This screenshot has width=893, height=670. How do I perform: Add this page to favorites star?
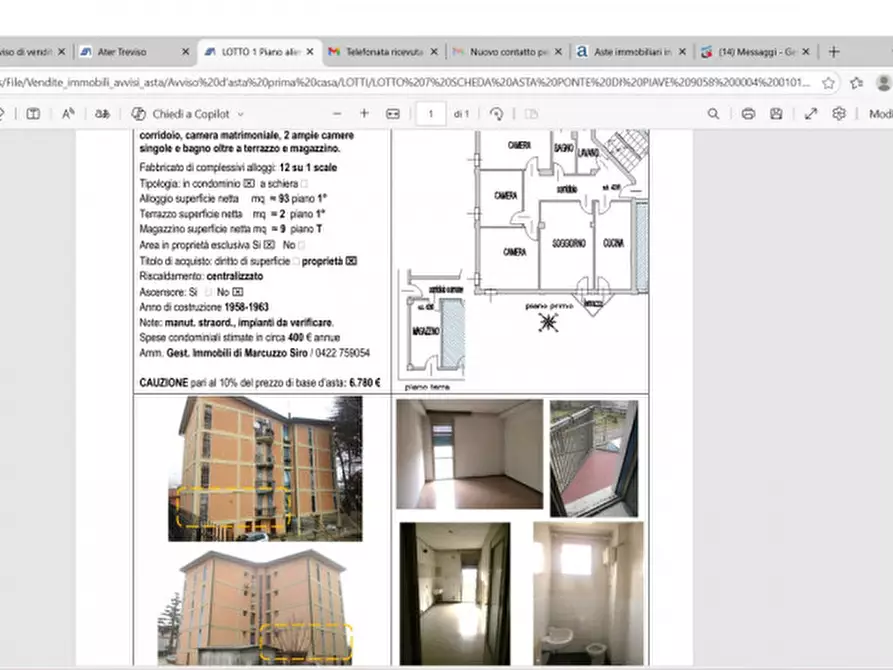pyautogui.click(x=828, y=82)
